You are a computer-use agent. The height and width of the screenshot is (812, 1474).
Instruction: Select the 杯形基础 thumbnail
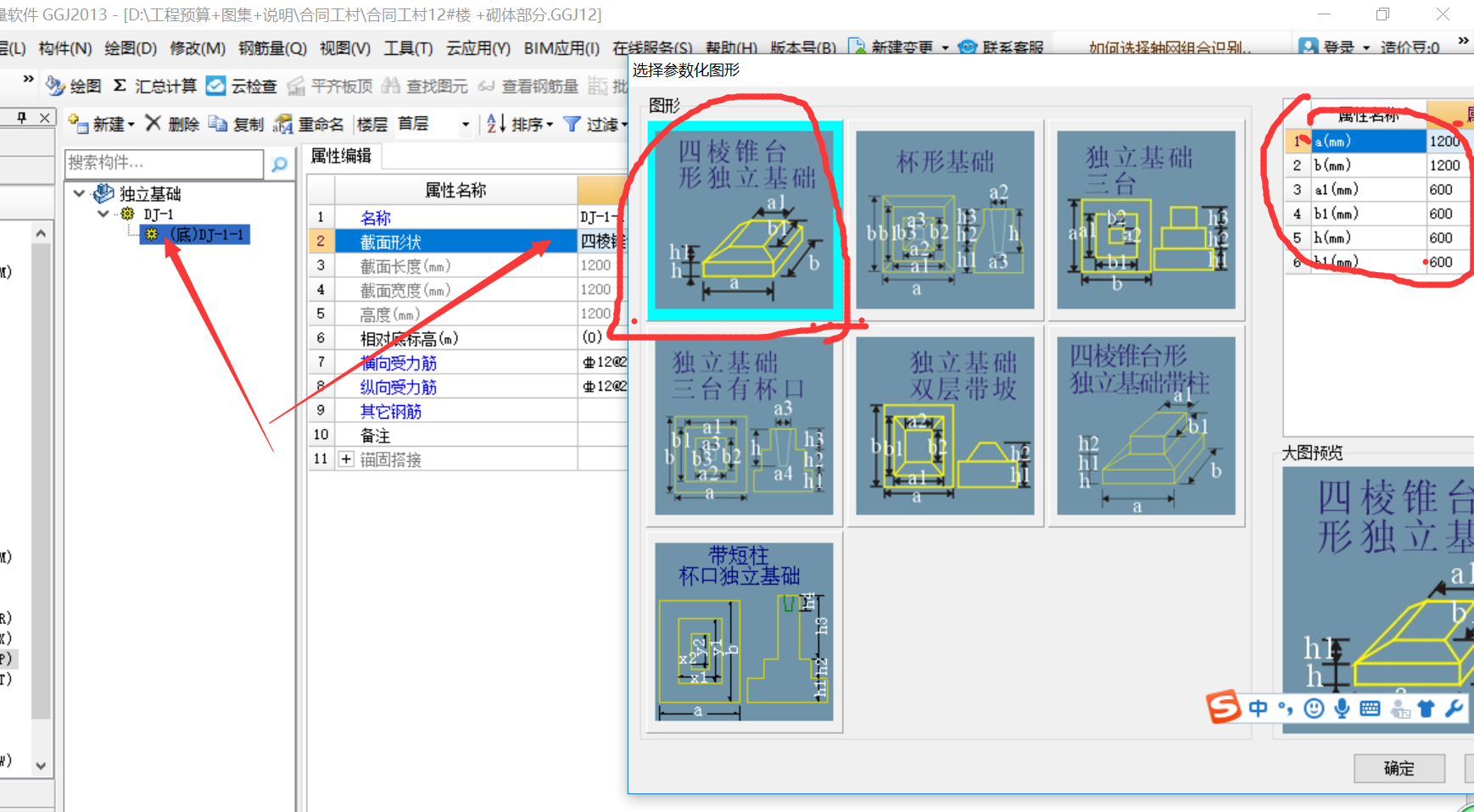point(945,220)
